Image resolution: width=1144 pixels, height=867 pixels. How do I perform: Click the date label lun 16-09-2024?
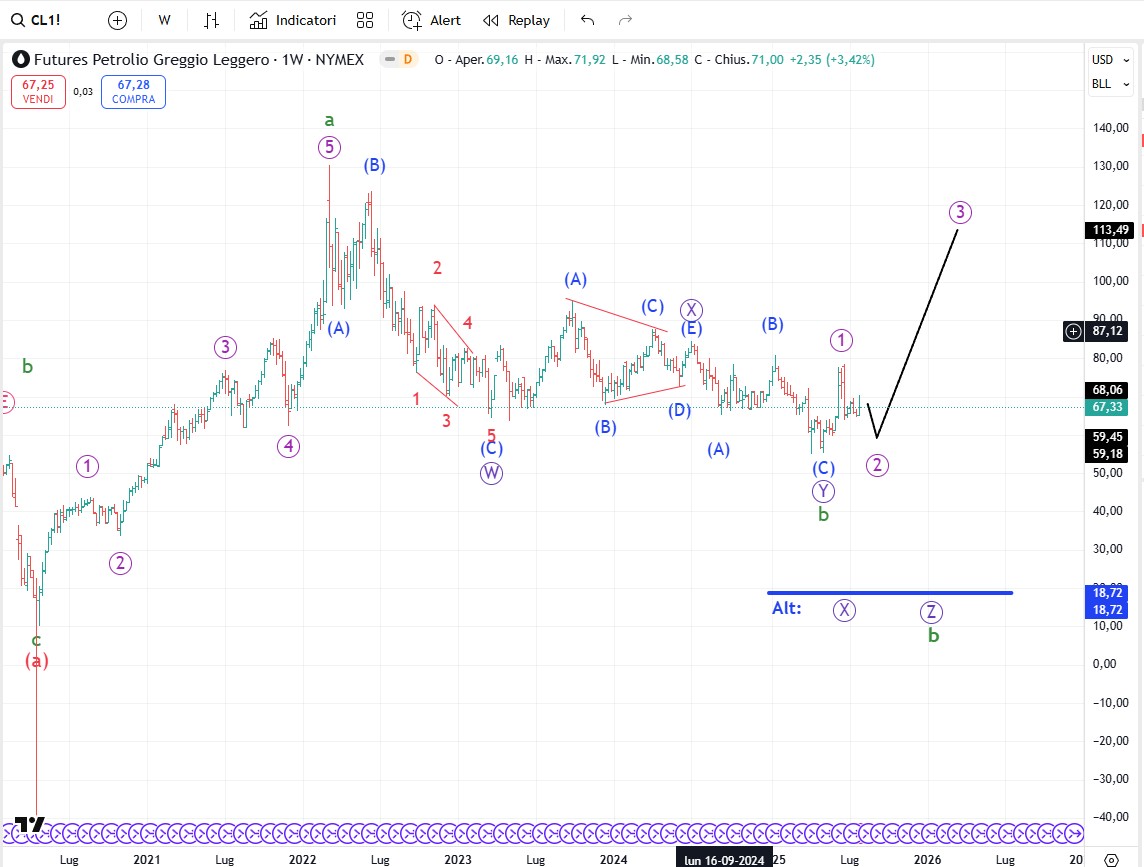723,859
